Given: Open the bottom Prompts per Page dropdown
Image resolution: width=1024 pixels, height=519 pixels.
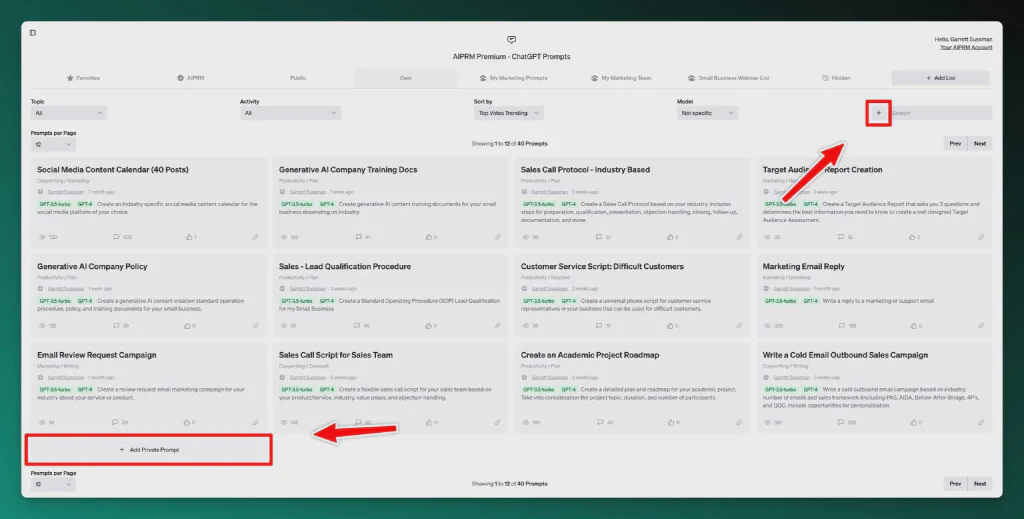Looking at the screenshot, I should 53,484.
